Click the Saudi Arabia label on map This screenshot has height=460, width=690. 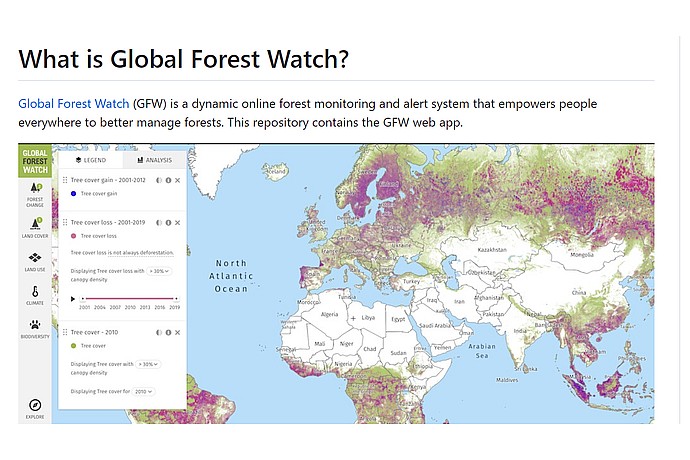(435, 326)
